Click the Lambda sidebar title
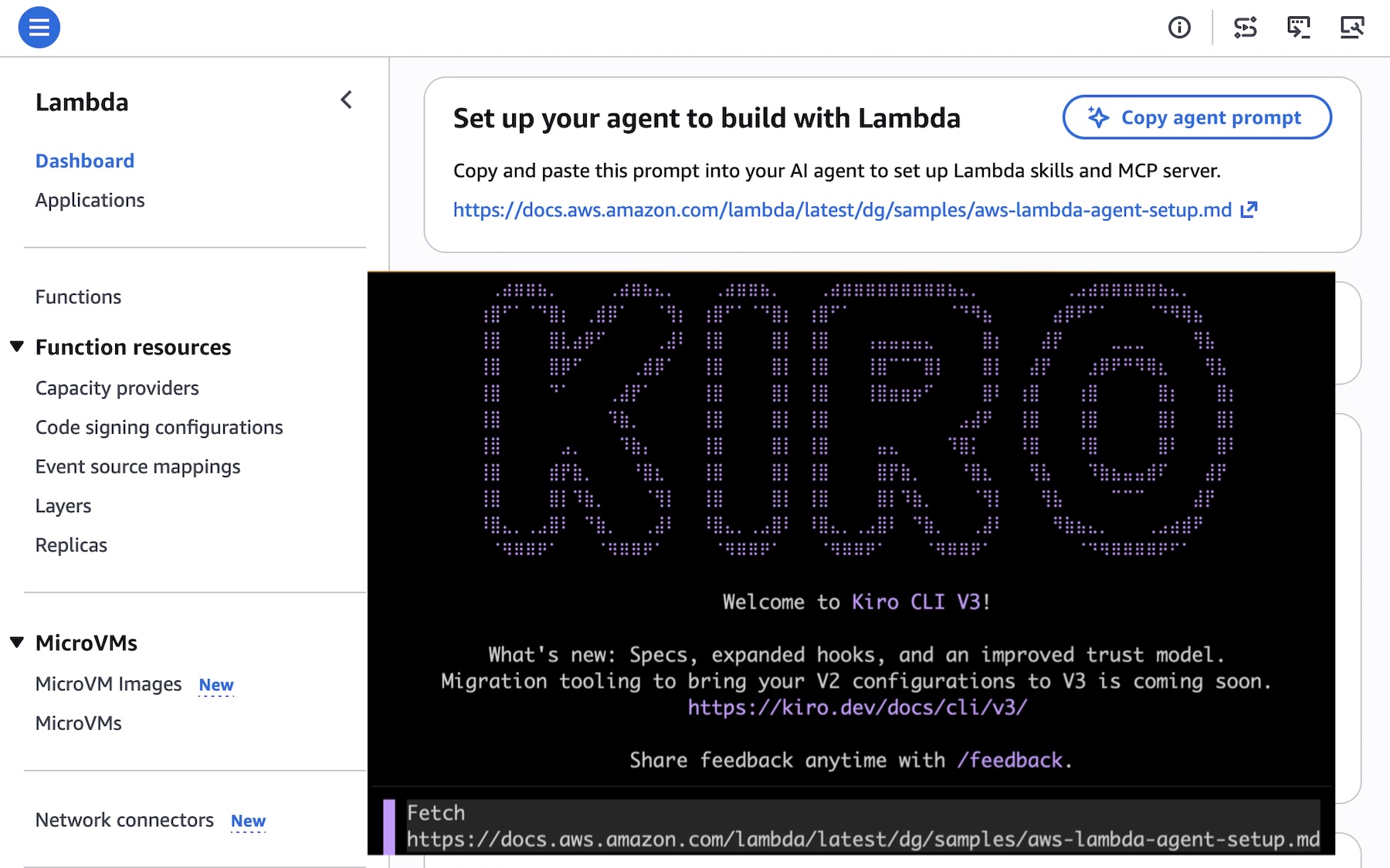 point(82,102)
